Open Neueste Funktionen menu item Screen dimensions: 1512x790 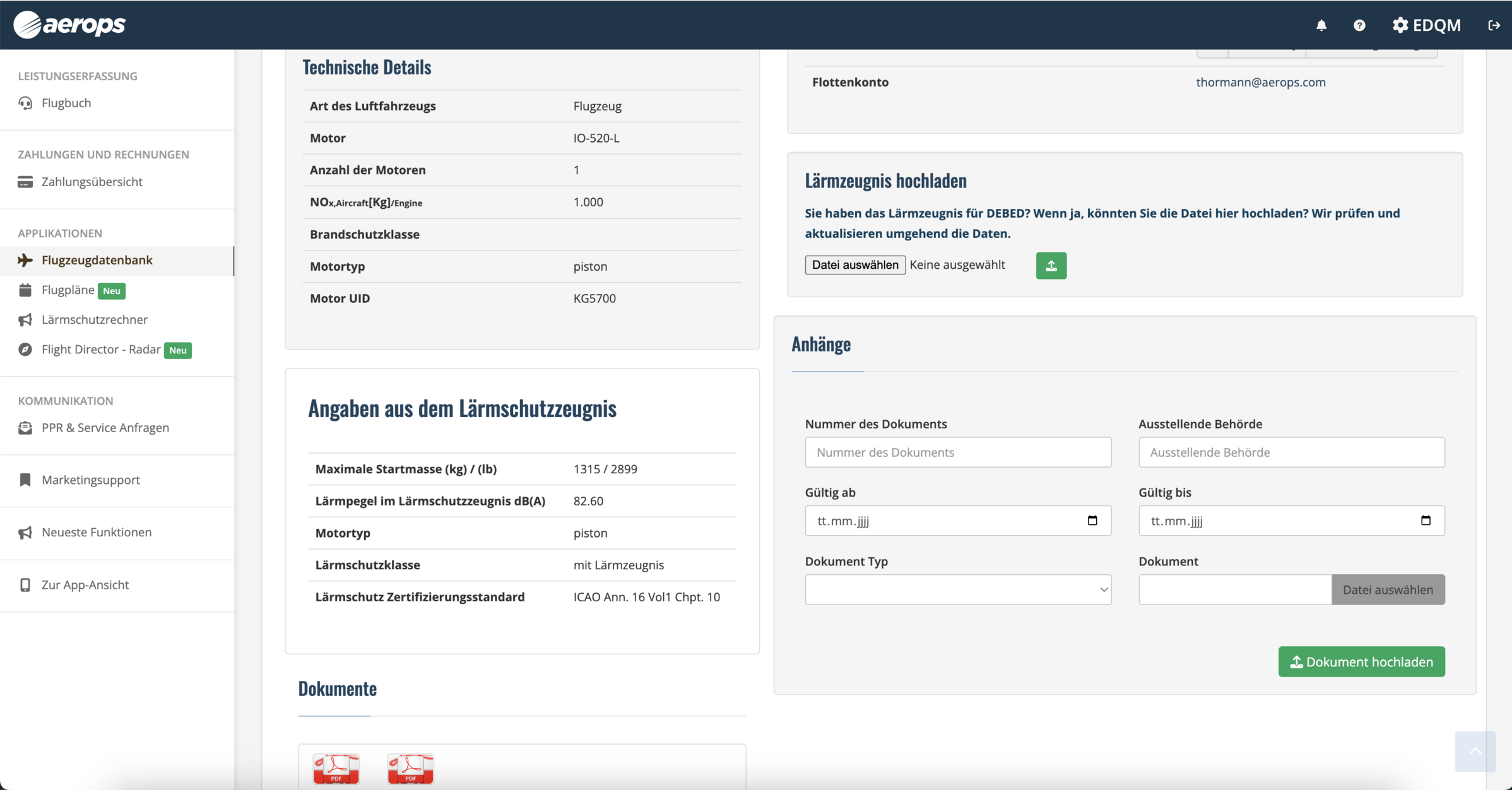pos(97,533)
